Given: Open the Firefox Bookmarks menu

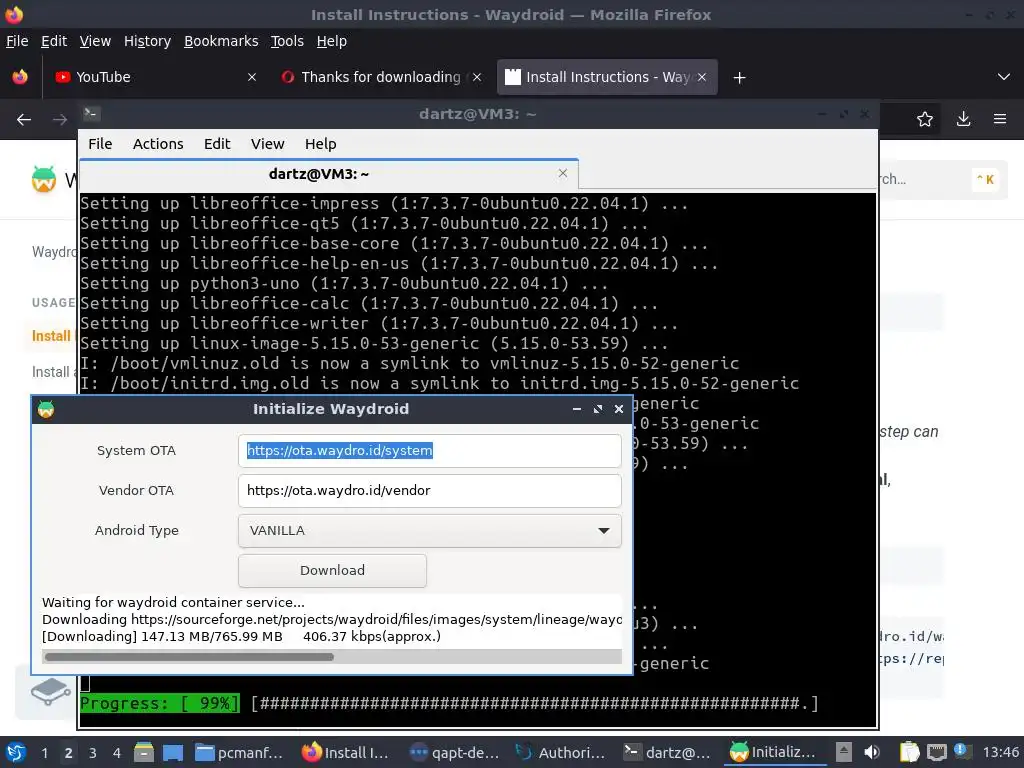Looking at the screenshot, I should click(221, 41).
